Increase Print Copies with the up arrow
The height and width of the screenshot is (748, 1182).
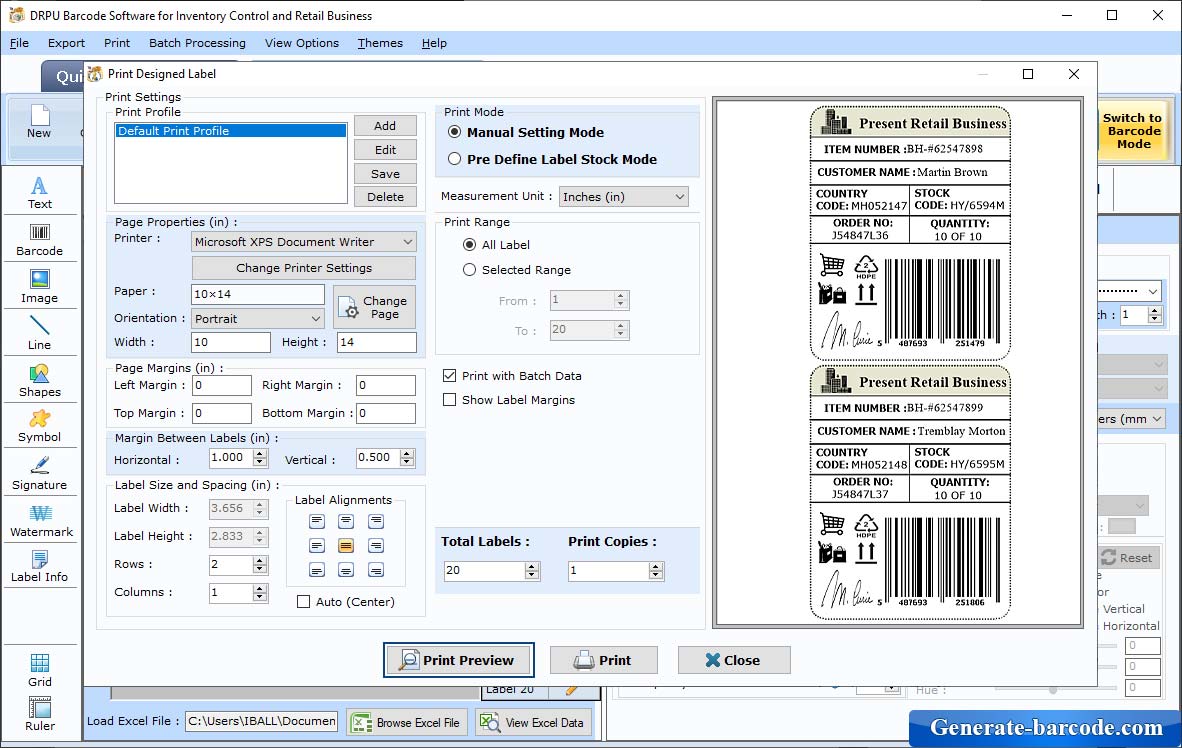(657, 566)
